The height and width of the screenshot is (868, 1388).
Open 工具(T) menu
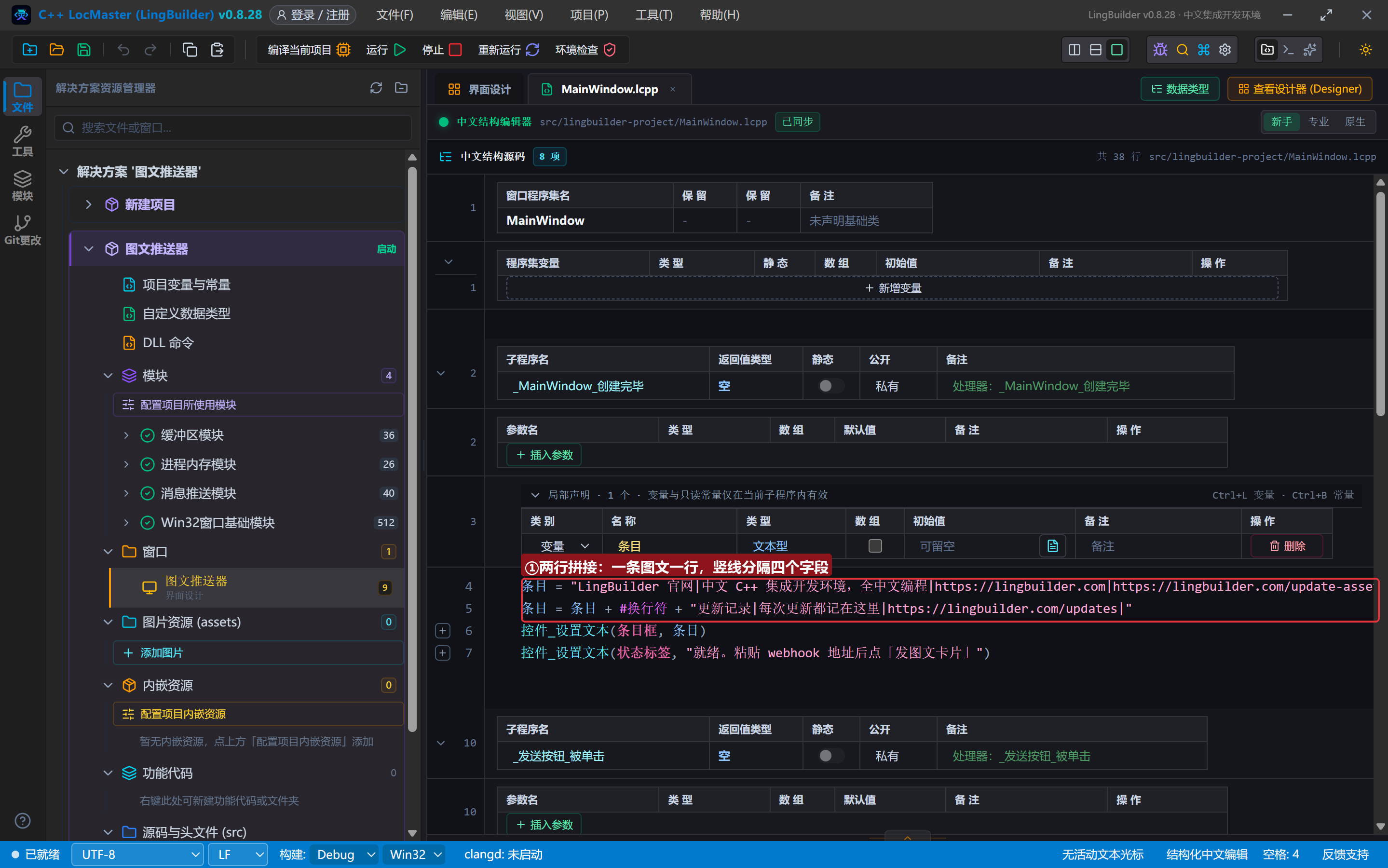pyautogui.click(x=654, y=15)
